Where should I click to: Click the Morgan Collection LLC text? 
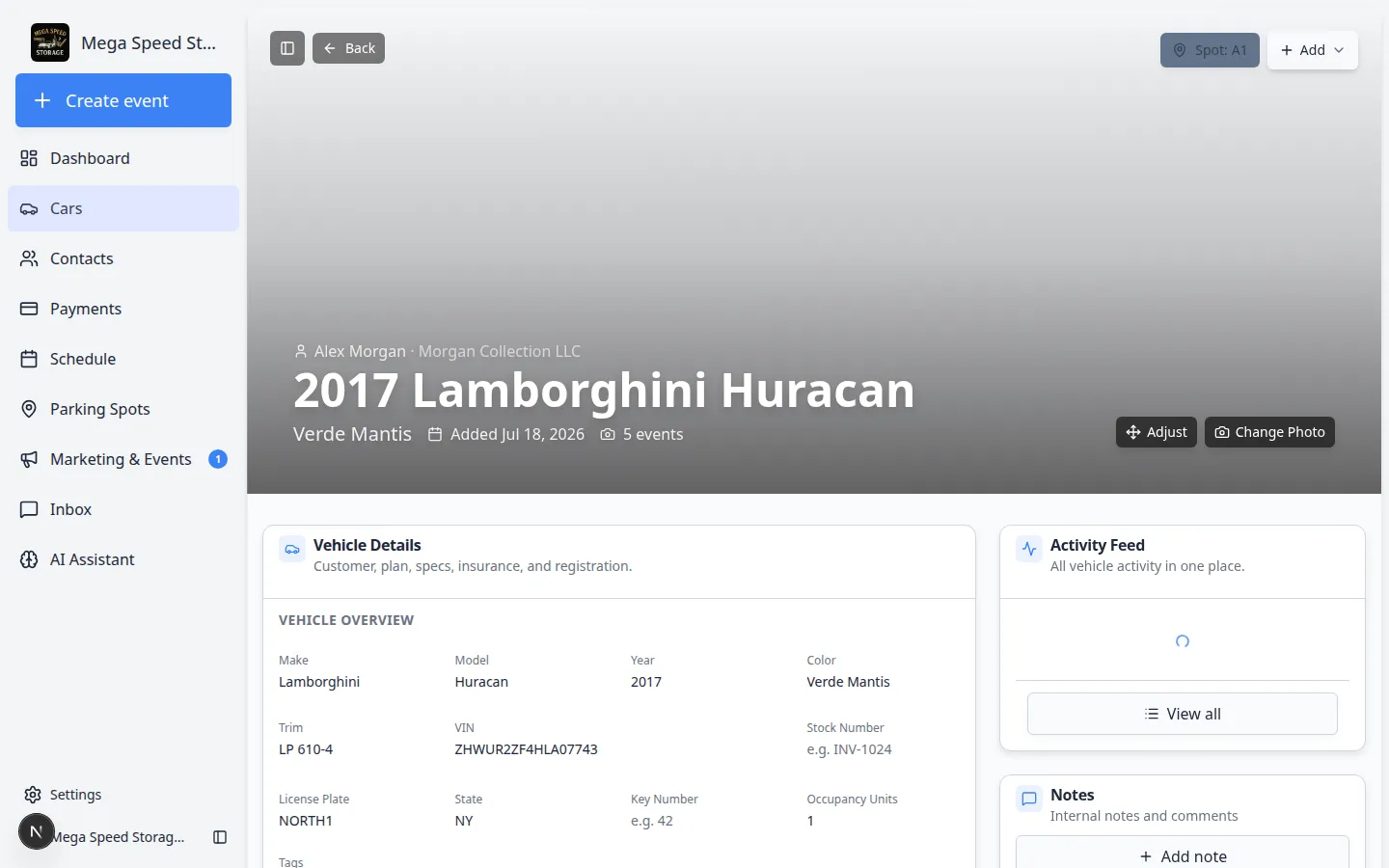(500, 351)
